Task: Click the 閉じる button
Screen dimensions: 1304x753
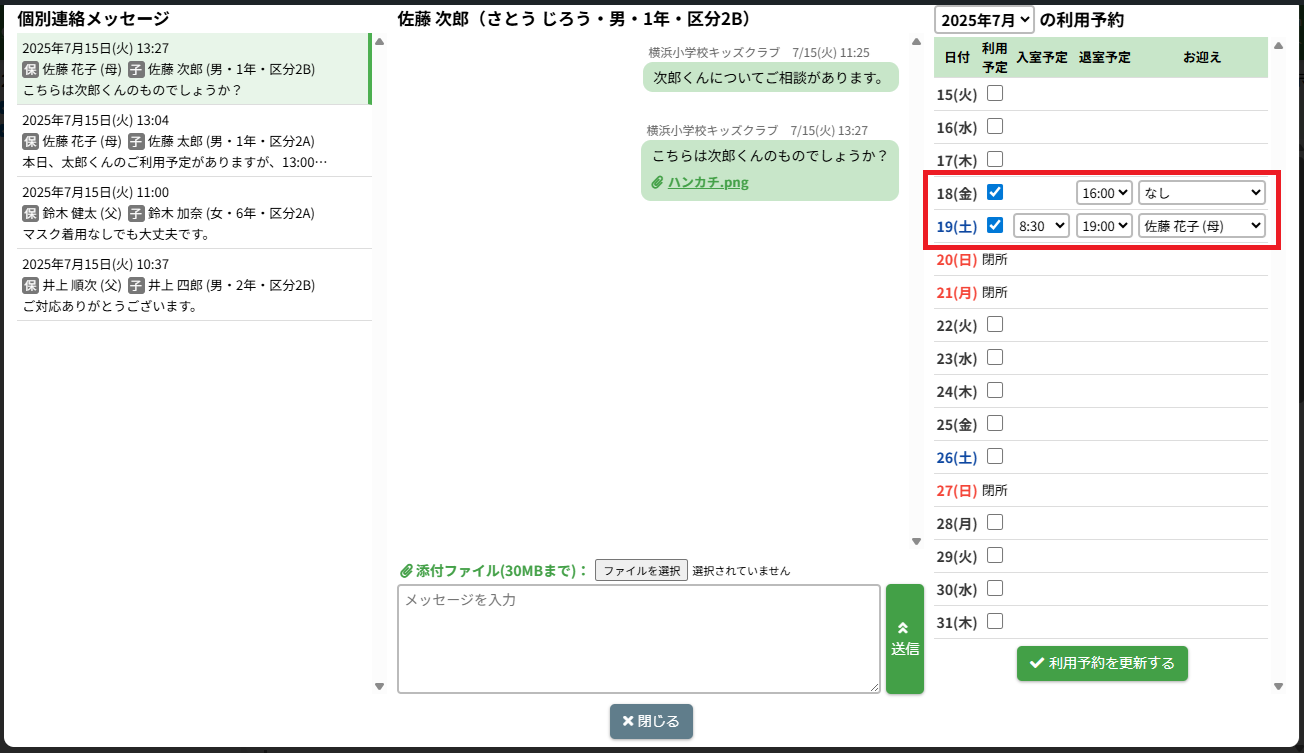Action: click(651, 721)
